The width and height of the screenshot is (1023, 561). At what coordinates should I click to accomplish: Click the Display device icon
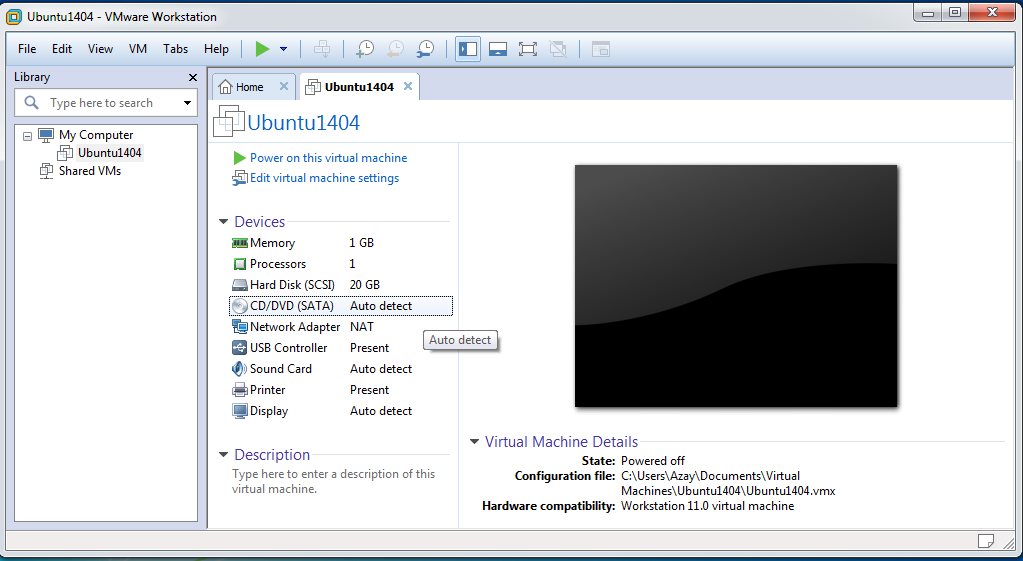click(x=239, y=411)
